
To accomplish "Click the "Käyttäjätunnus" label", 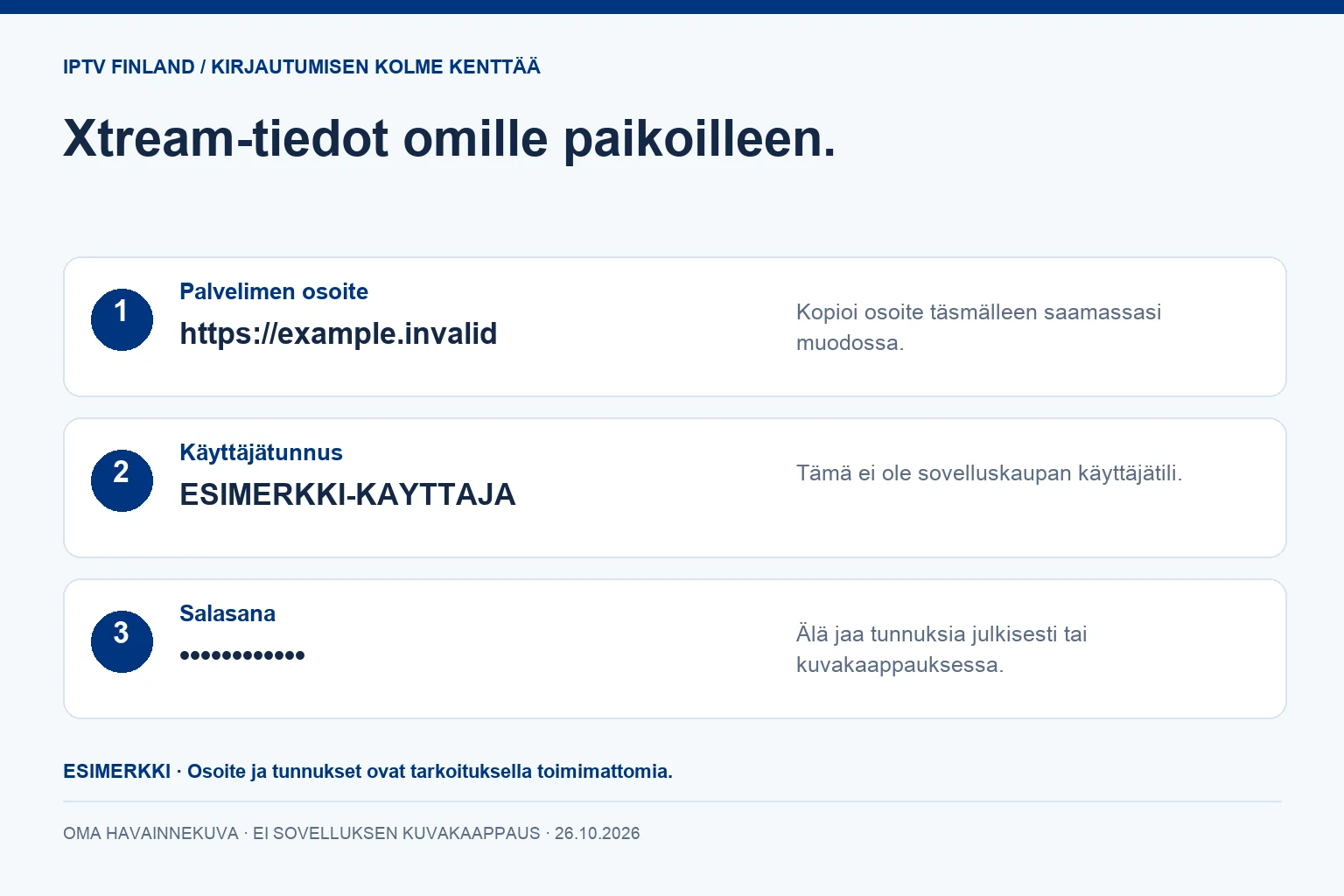I will point(261,452).
